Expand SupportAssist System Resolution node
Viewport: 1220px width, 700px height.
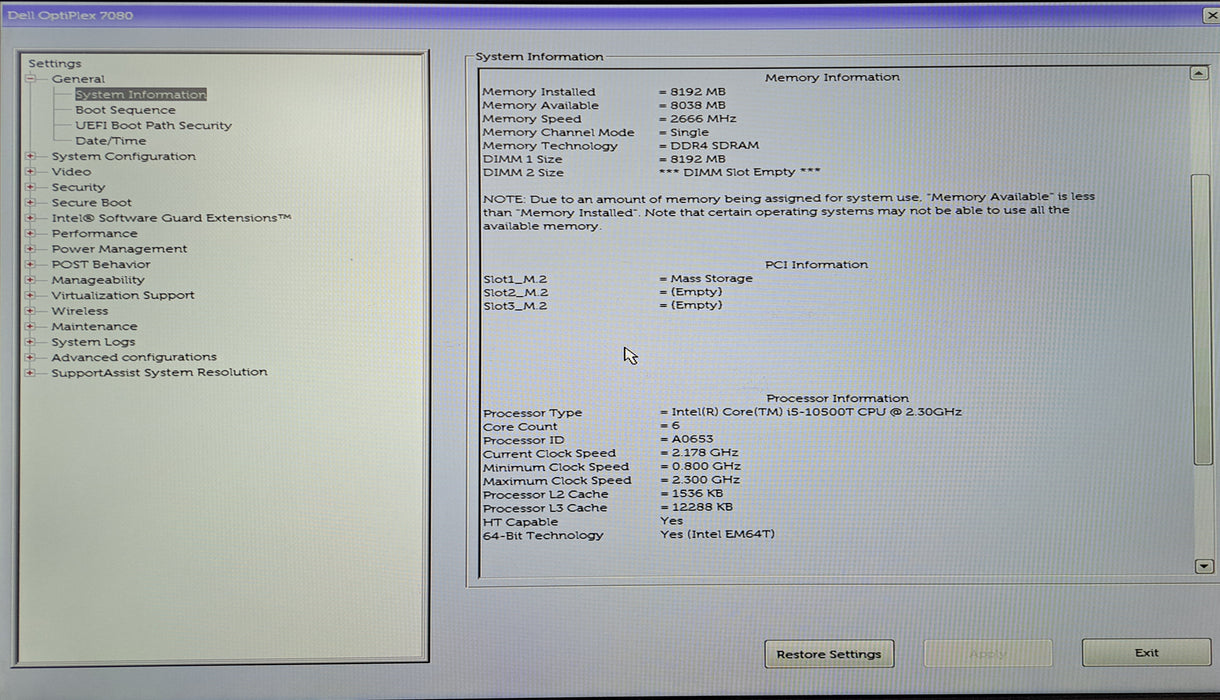point(31,373)
